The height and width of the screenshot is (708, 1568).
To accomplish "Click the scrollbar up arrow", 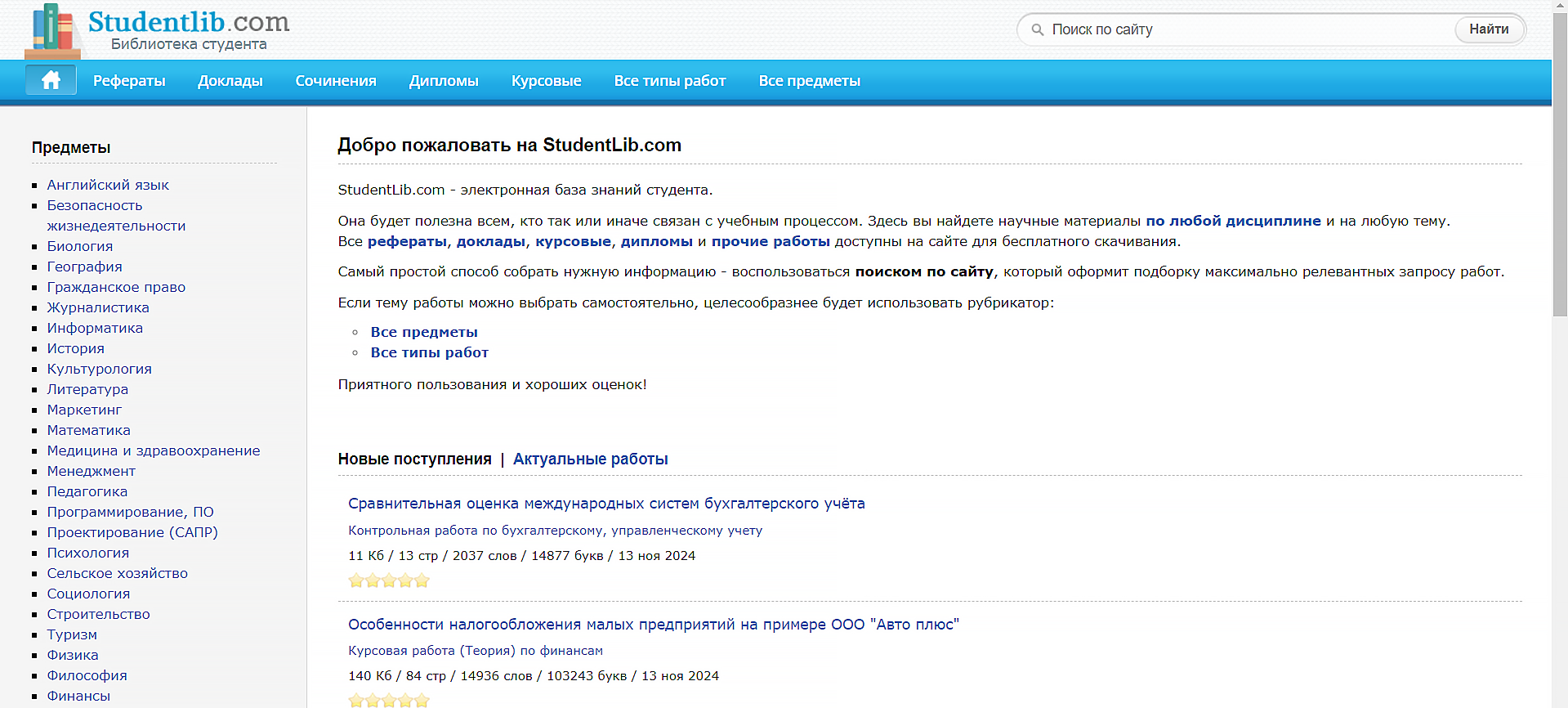I will [1560, 7].
